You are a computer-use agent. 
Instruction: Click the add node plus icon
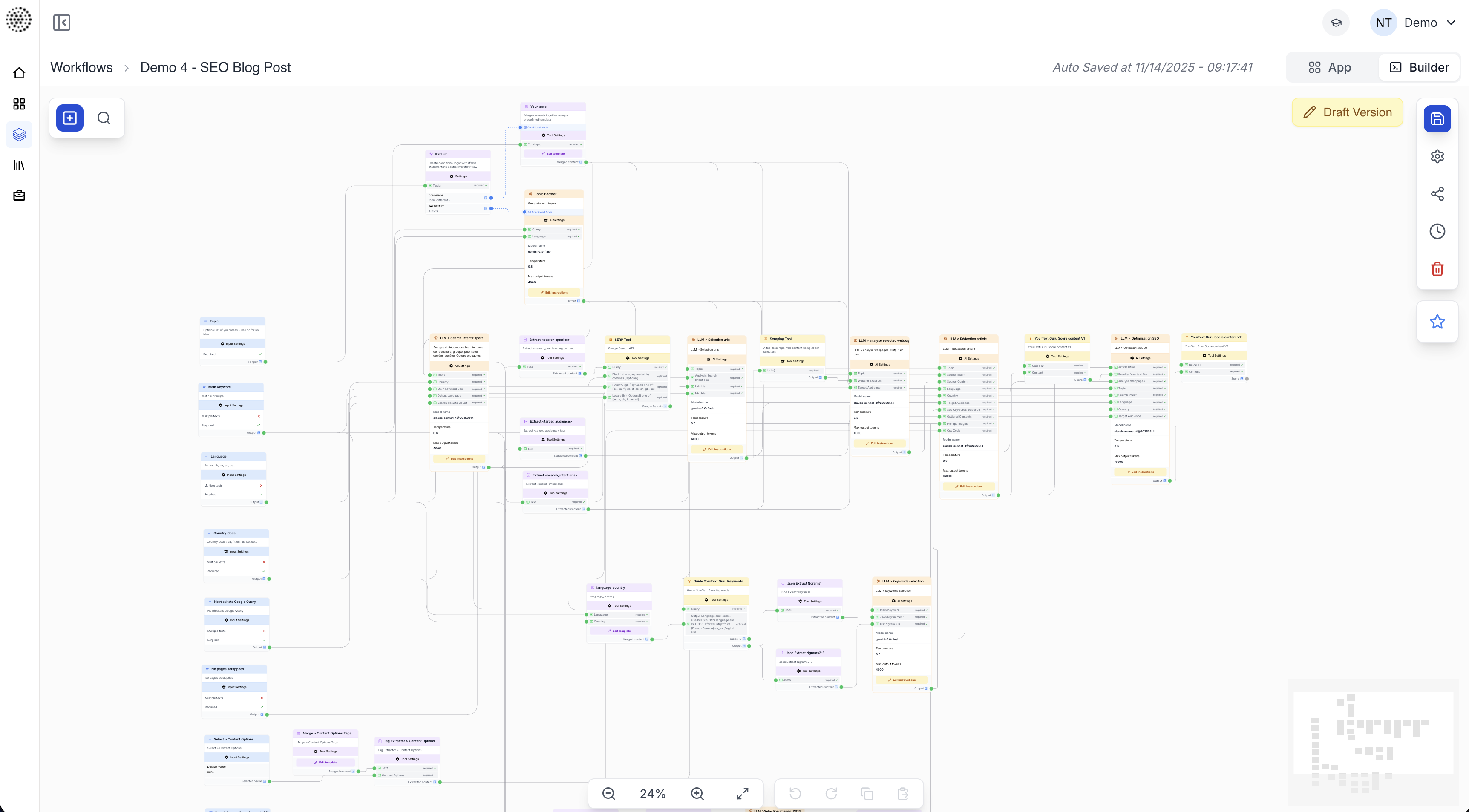pos(69,118)
